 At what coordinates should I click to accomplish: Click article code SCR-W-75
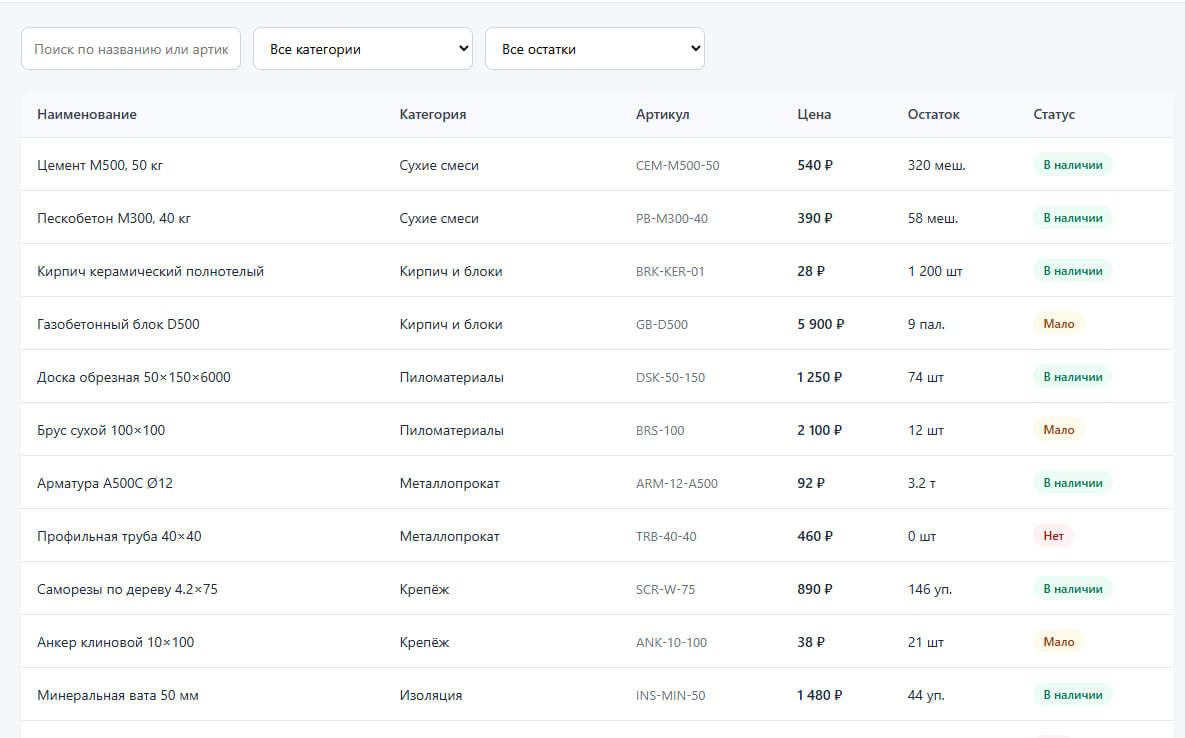[665, 589]
